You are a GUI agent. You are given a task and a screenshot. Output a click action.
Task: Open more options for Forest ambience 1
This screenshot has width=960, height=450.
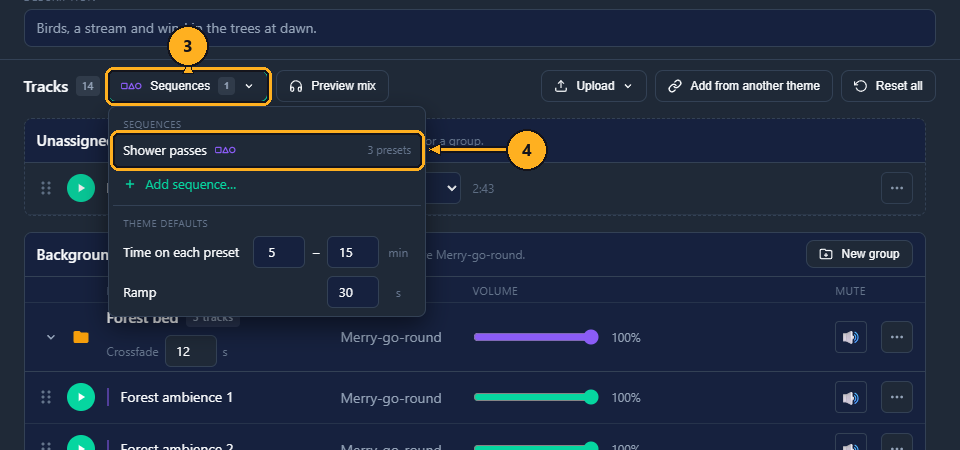coord(896,397)
